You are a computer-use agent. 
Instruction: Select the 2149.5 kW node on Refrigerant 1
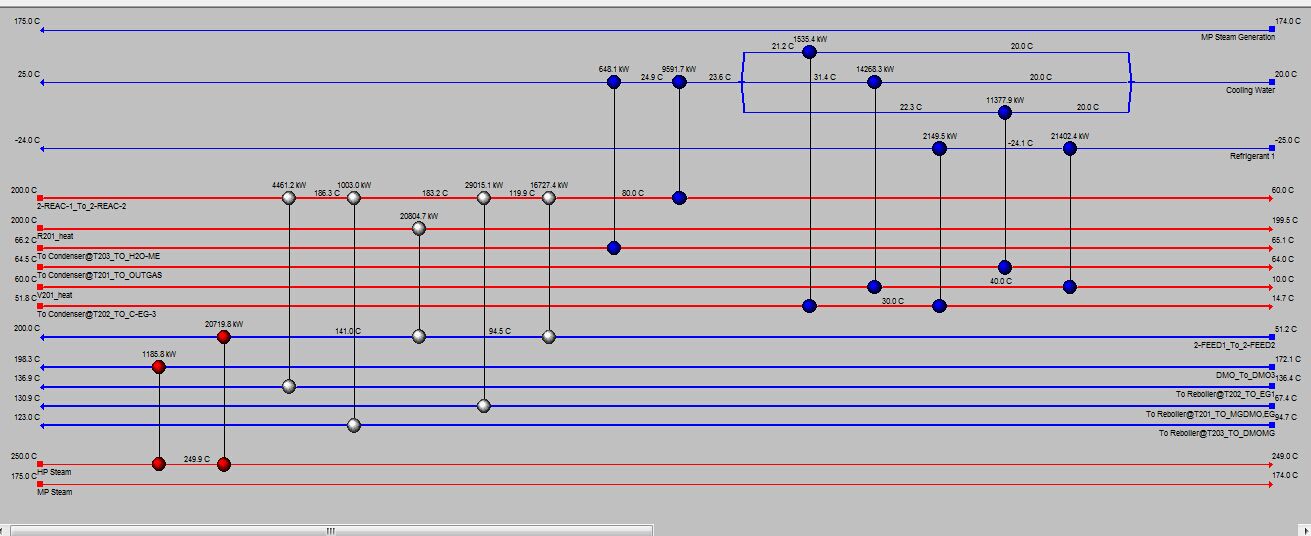(939, 148)
